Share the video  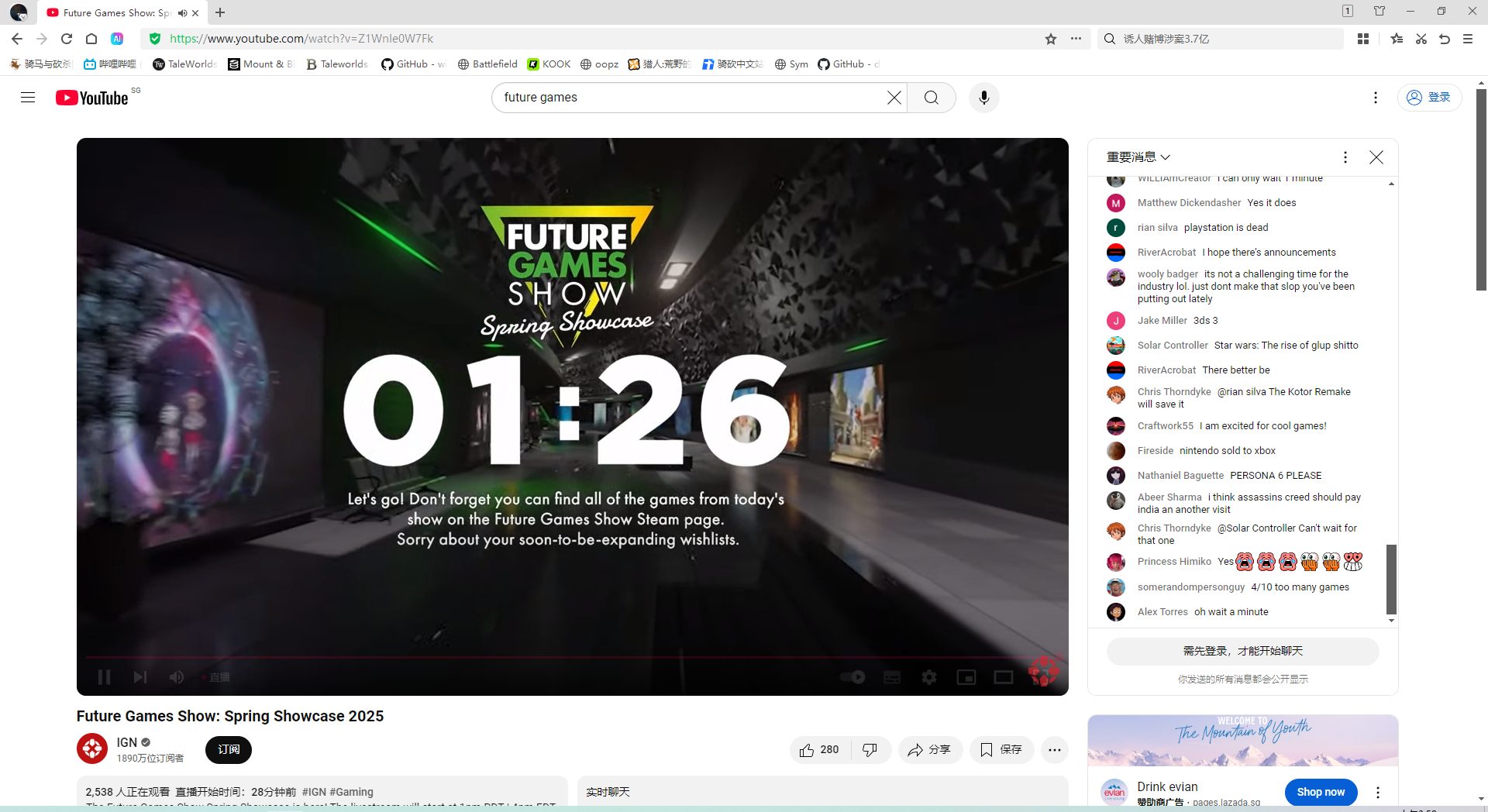(x=930, y=750)
